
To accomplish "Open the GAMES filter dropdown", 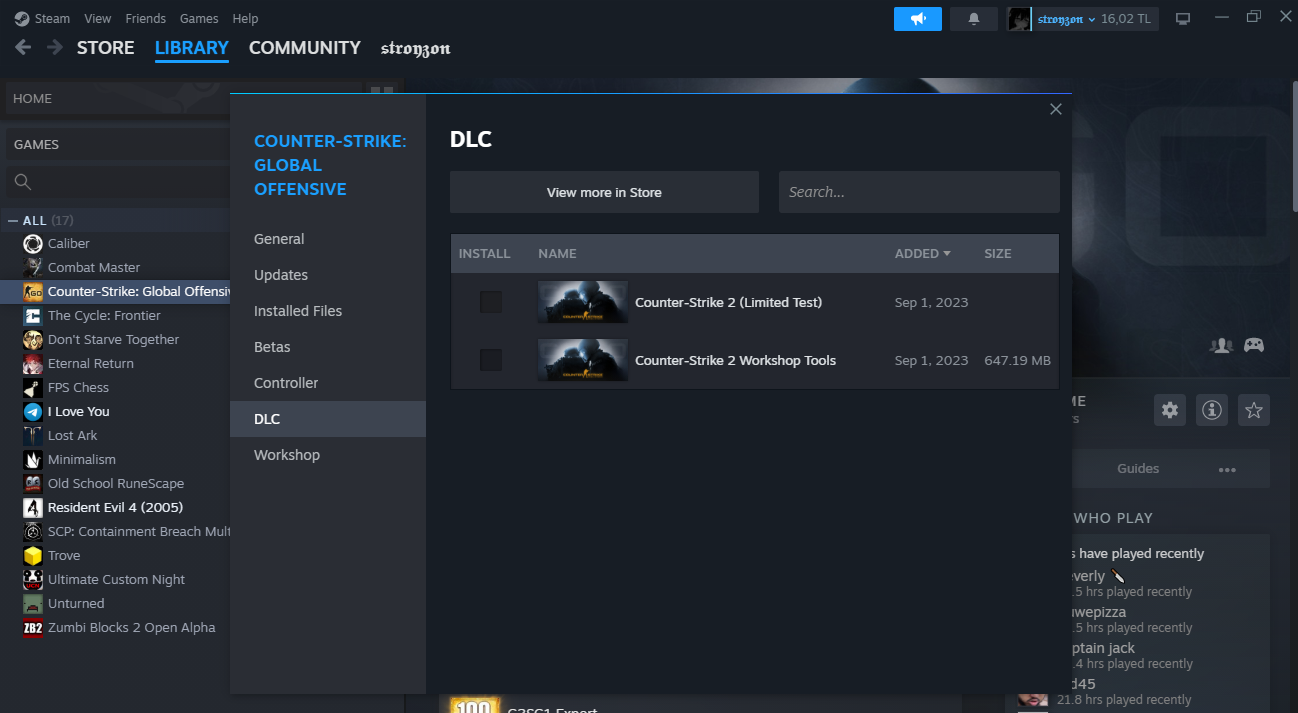I will coord(118,144).
